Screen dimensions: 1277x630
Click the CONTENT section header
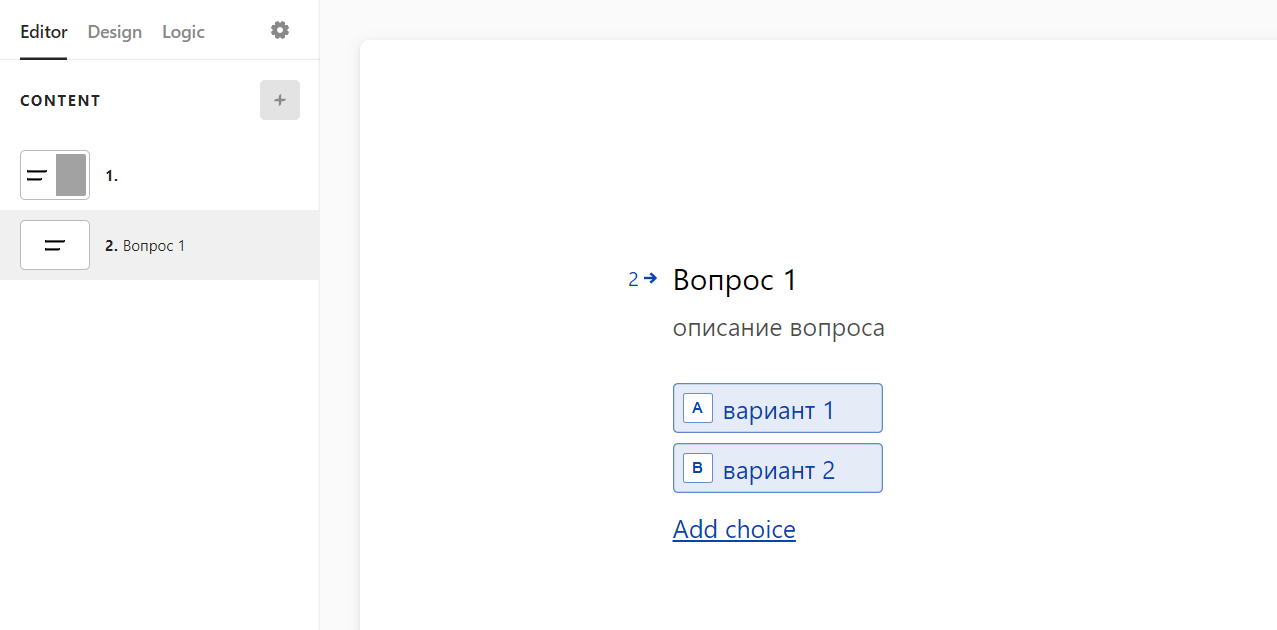pos(60,100)
